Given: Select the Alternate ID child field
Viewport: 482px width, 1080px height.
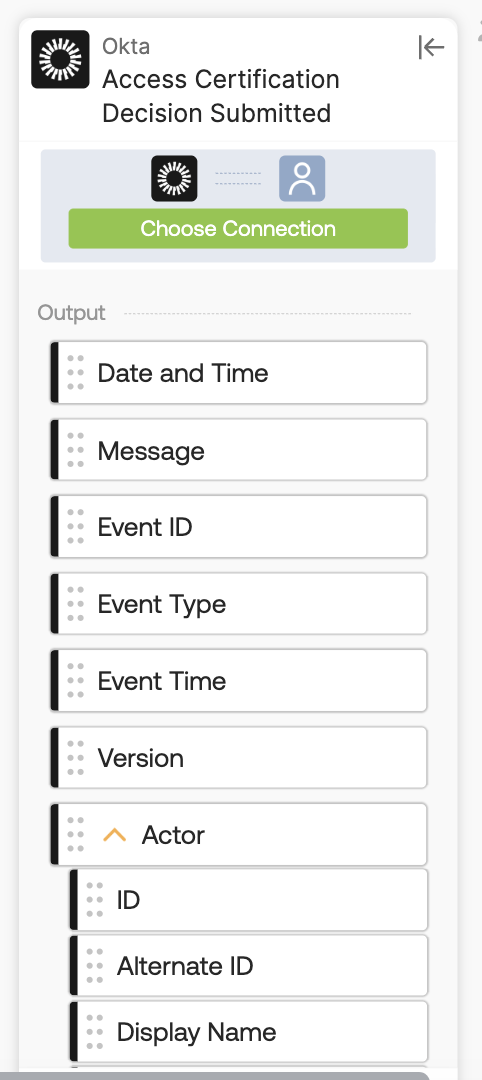Looking at the screenshot, I should coord(249,966).
